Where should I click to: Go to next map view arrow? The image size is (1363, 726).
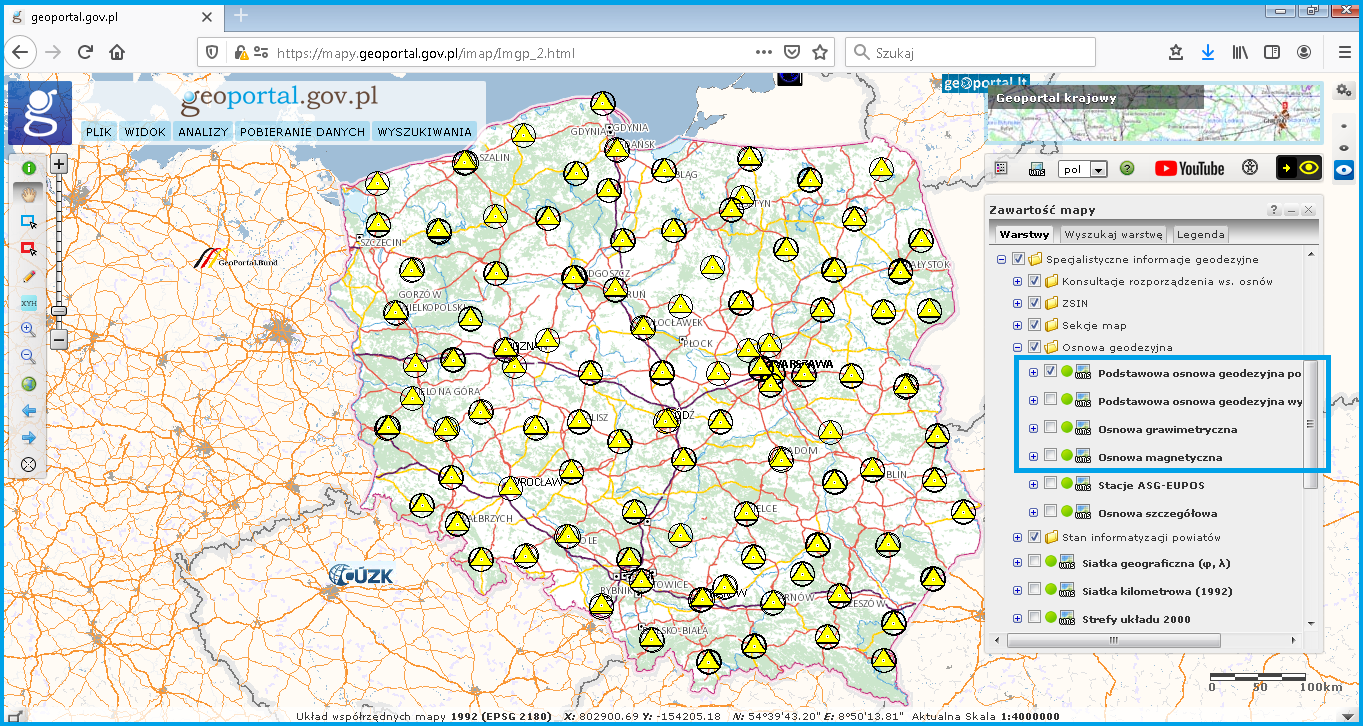pyautogui.click(x=29, y=437)
